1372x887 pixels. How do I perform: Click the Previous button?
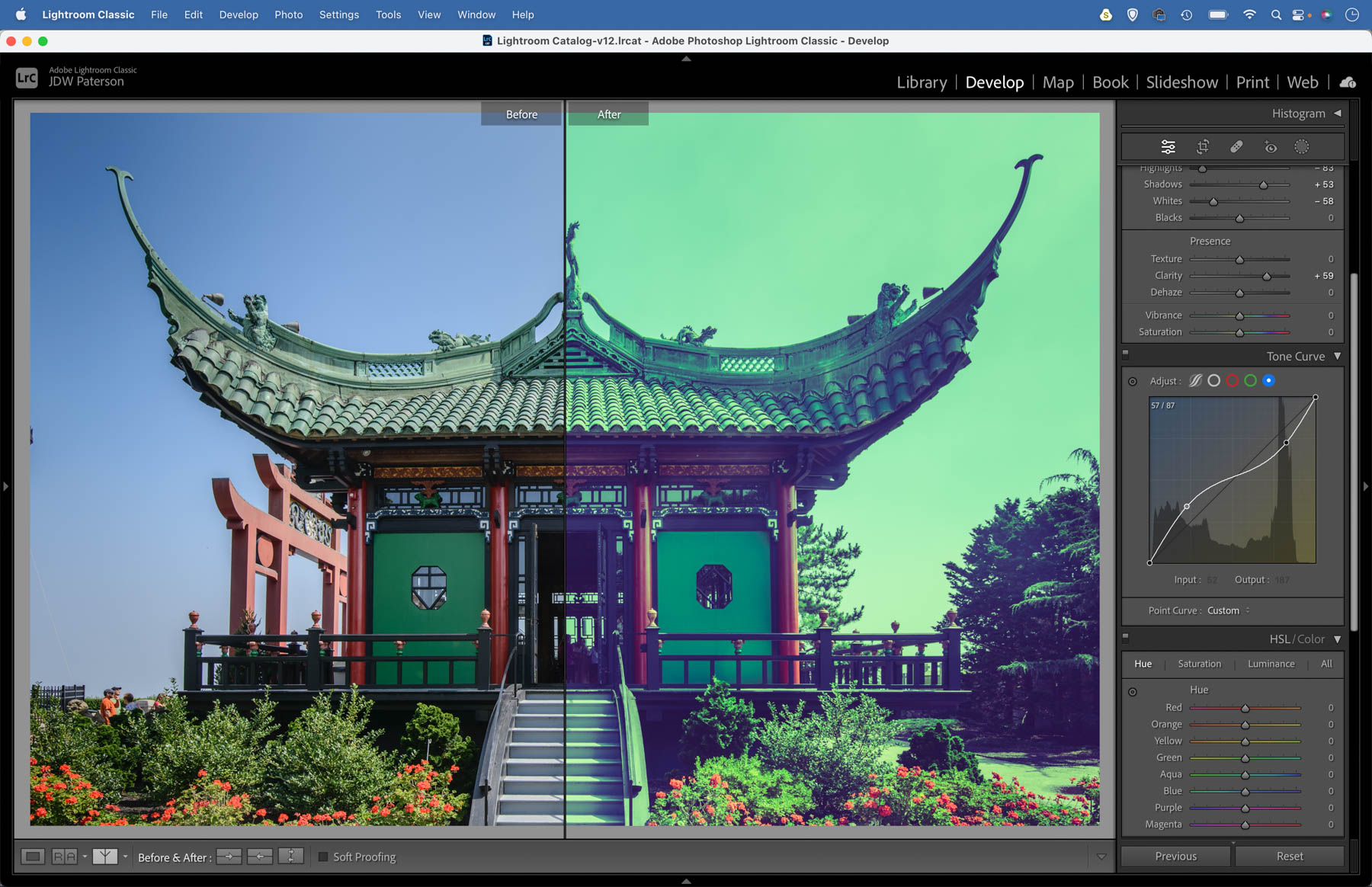point(1175,856)
